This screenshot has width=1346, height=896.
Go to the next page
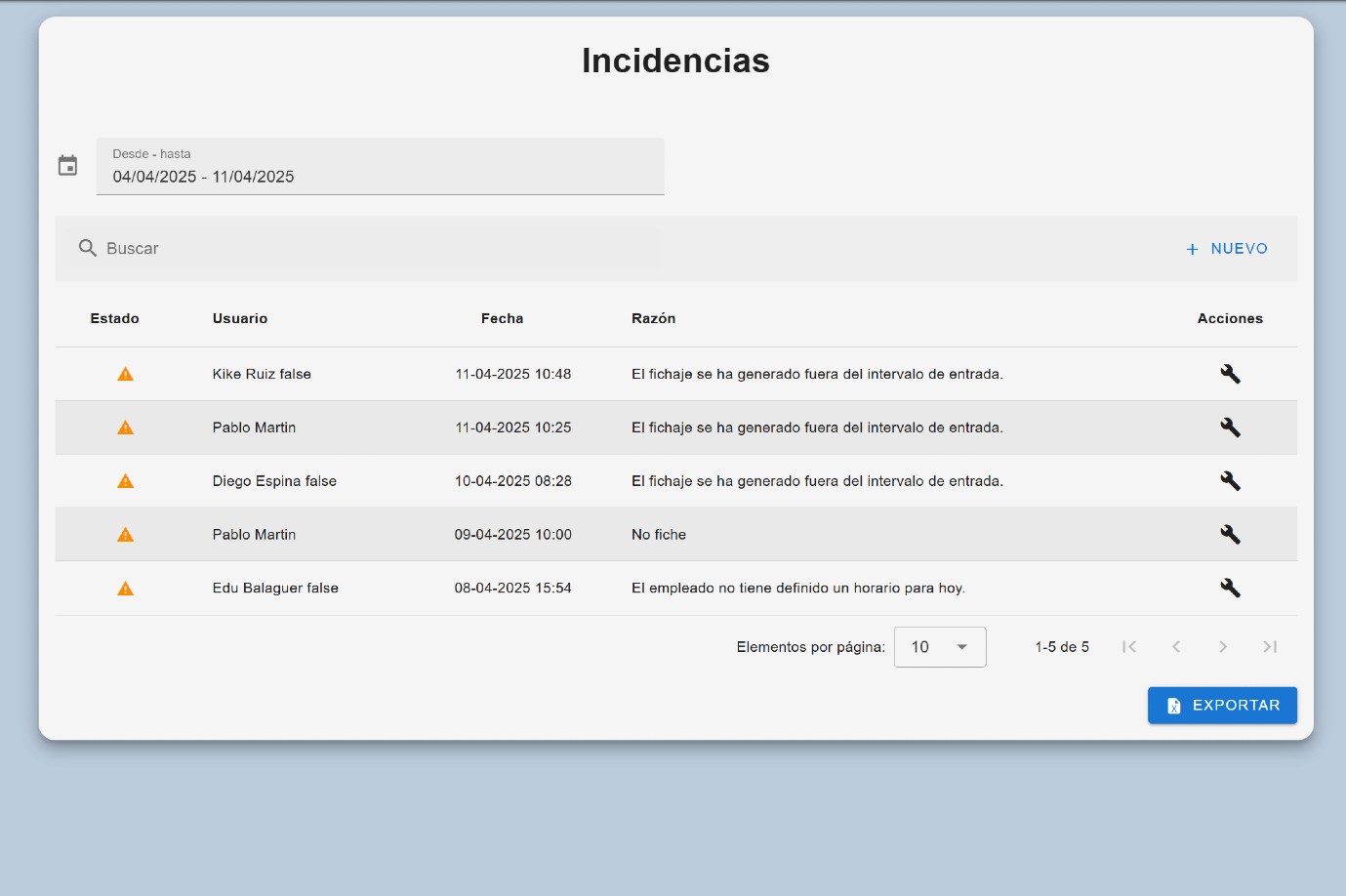coord(1222,647)
